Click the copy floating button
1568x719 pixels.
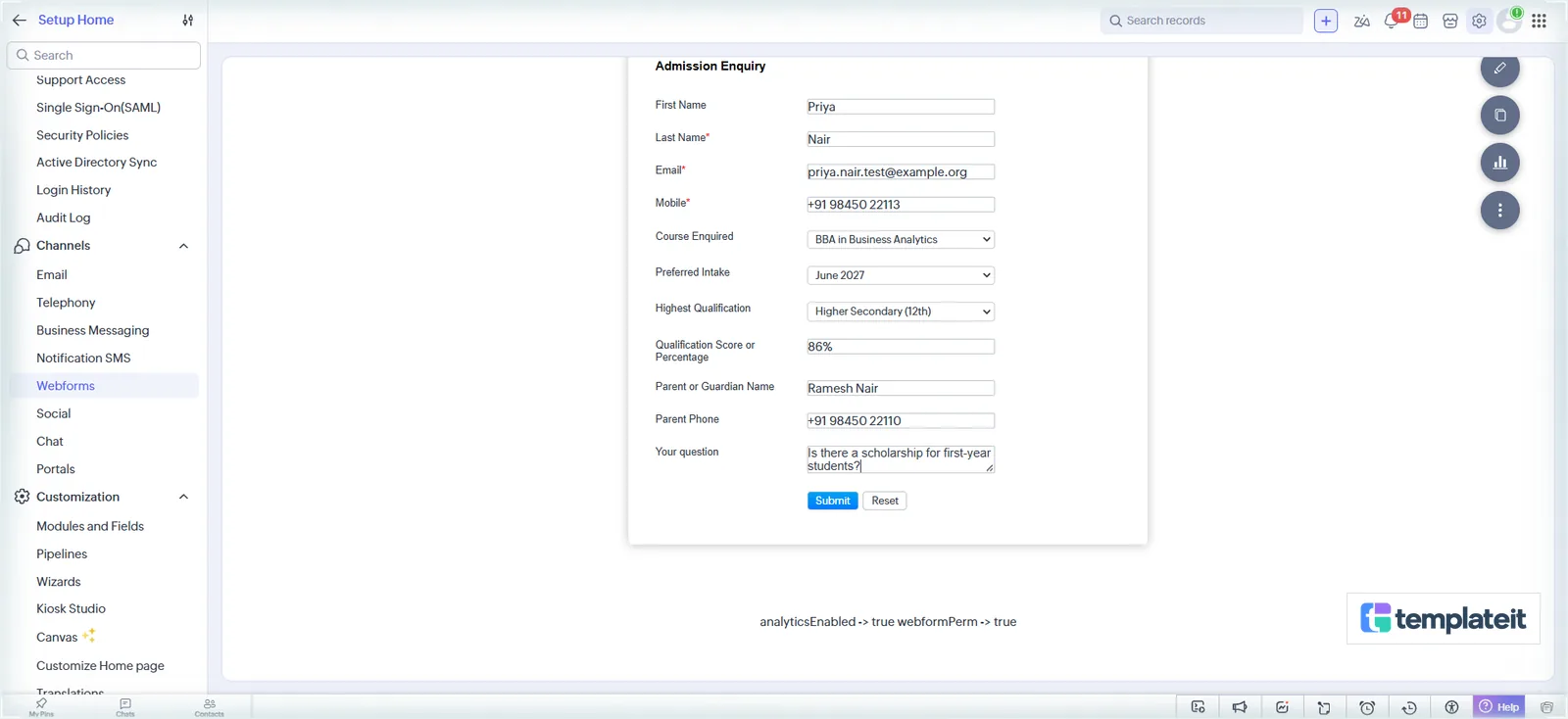[1499, 115]
